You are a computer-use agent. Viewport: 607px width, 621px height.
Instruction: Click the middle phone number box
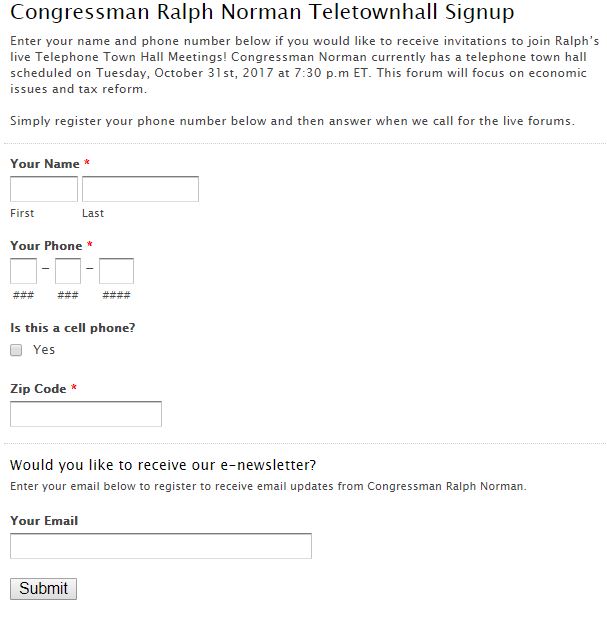[x=68, y=271]
